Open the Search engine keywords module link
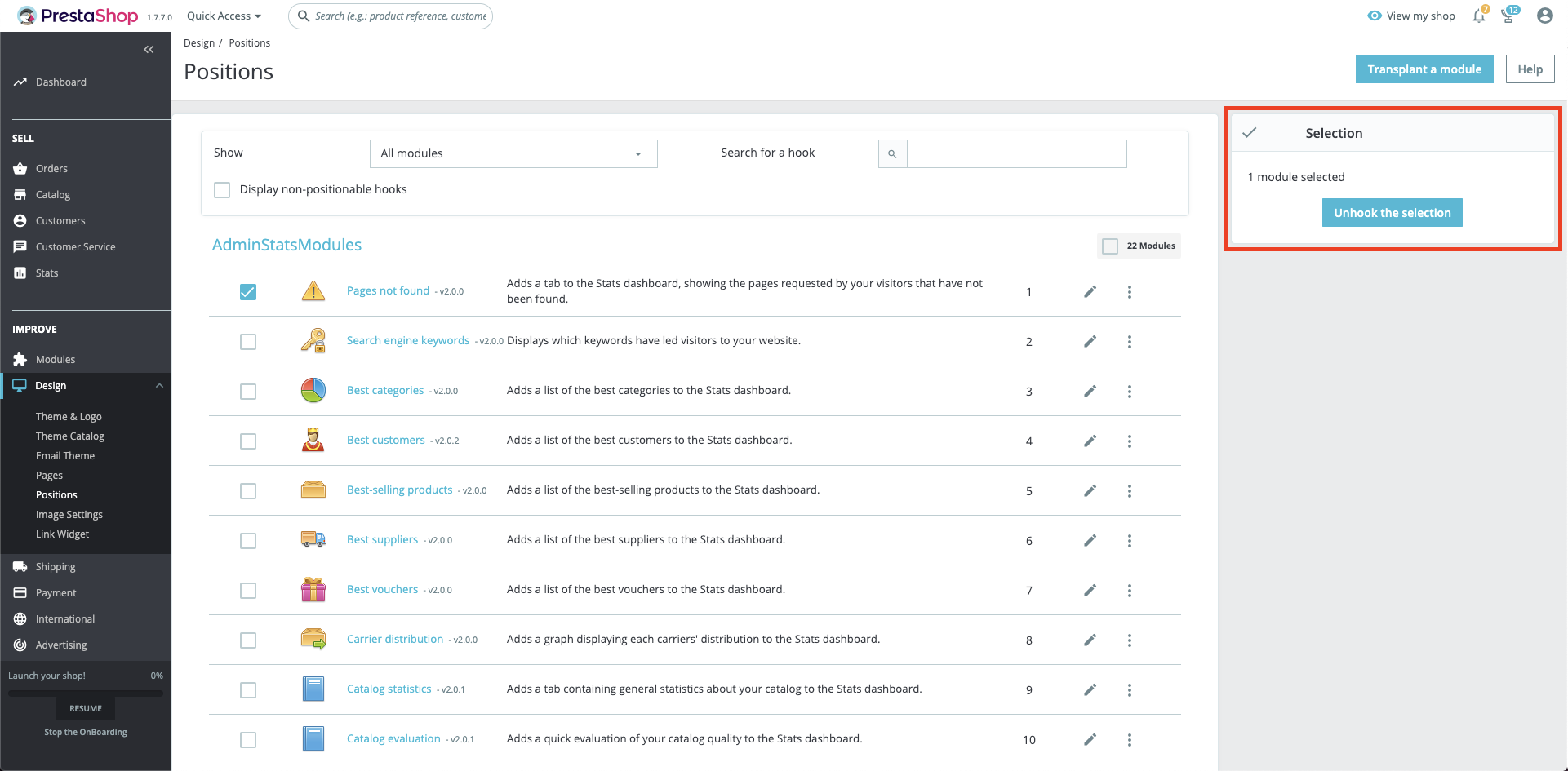This screenshot has height=771, width=1568. pyautogui.click(x=408, y=340)
